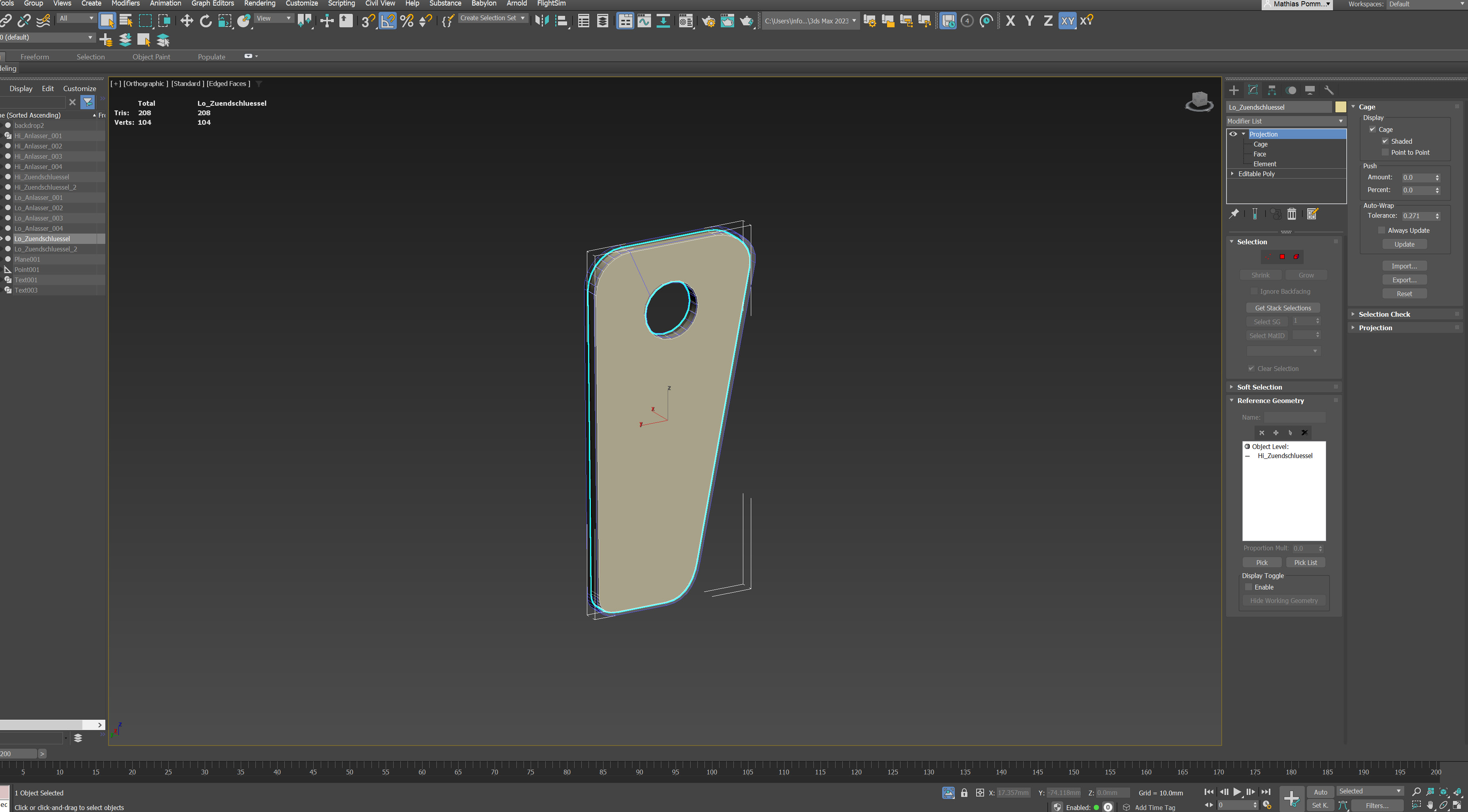Click the Pick List button
1468x812 pixels.
point(1305,563)
